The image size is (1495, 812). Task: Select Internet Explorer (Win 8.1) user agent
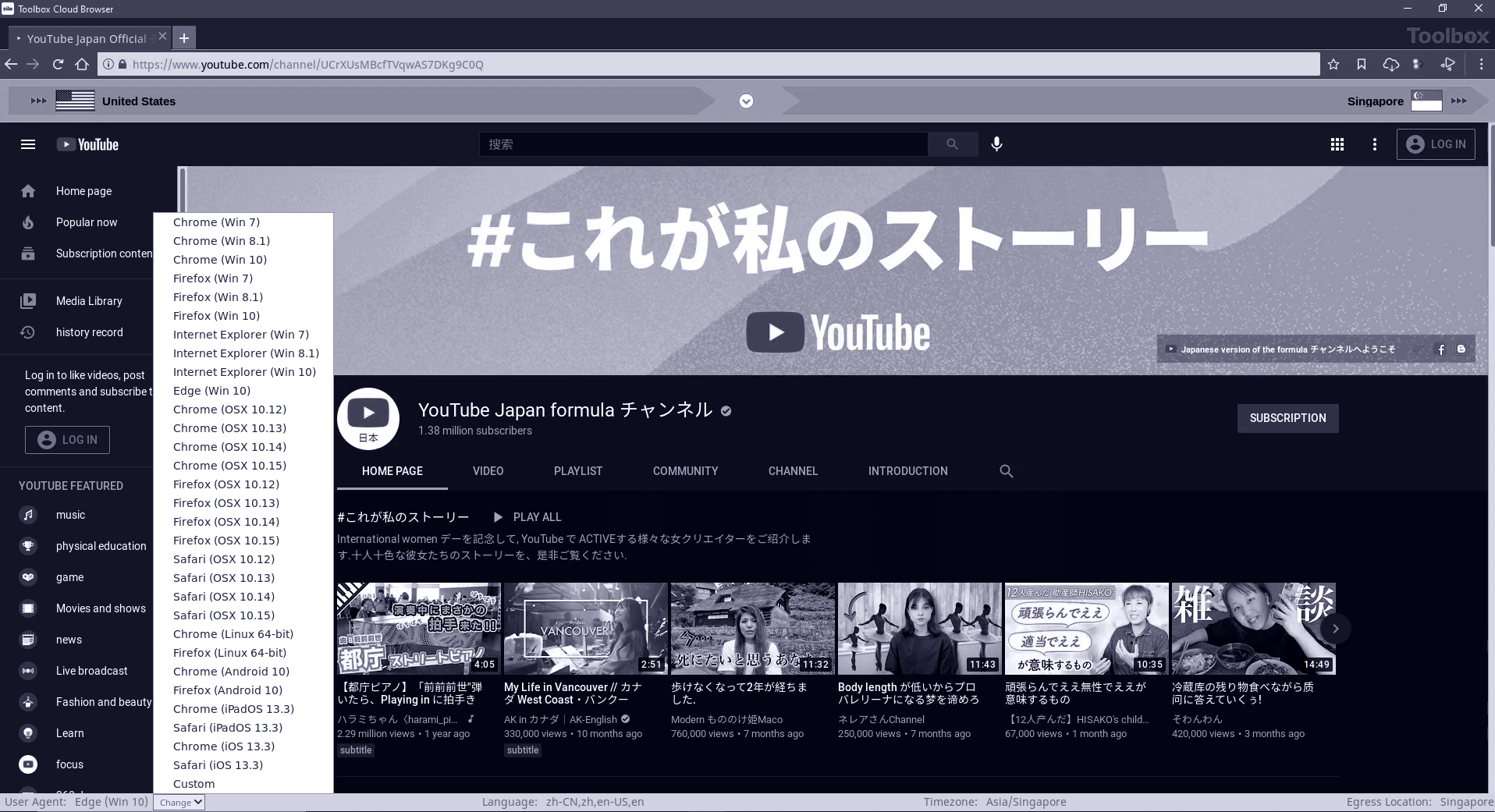(243, 353)
